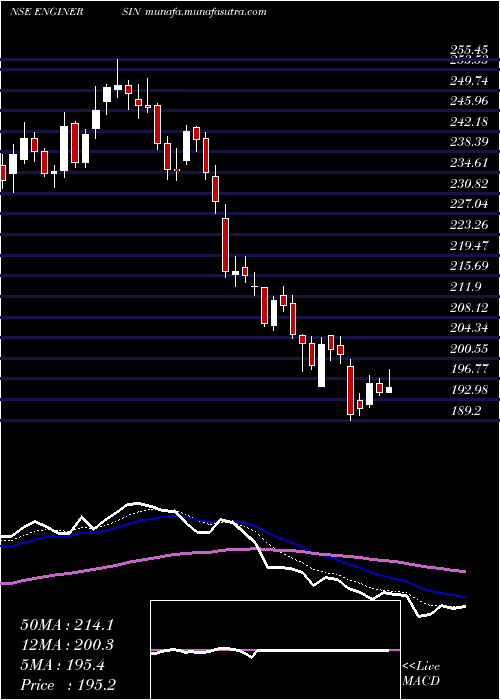
Task: Click the 208.12 price axis label
Action: tap(469, 308)
